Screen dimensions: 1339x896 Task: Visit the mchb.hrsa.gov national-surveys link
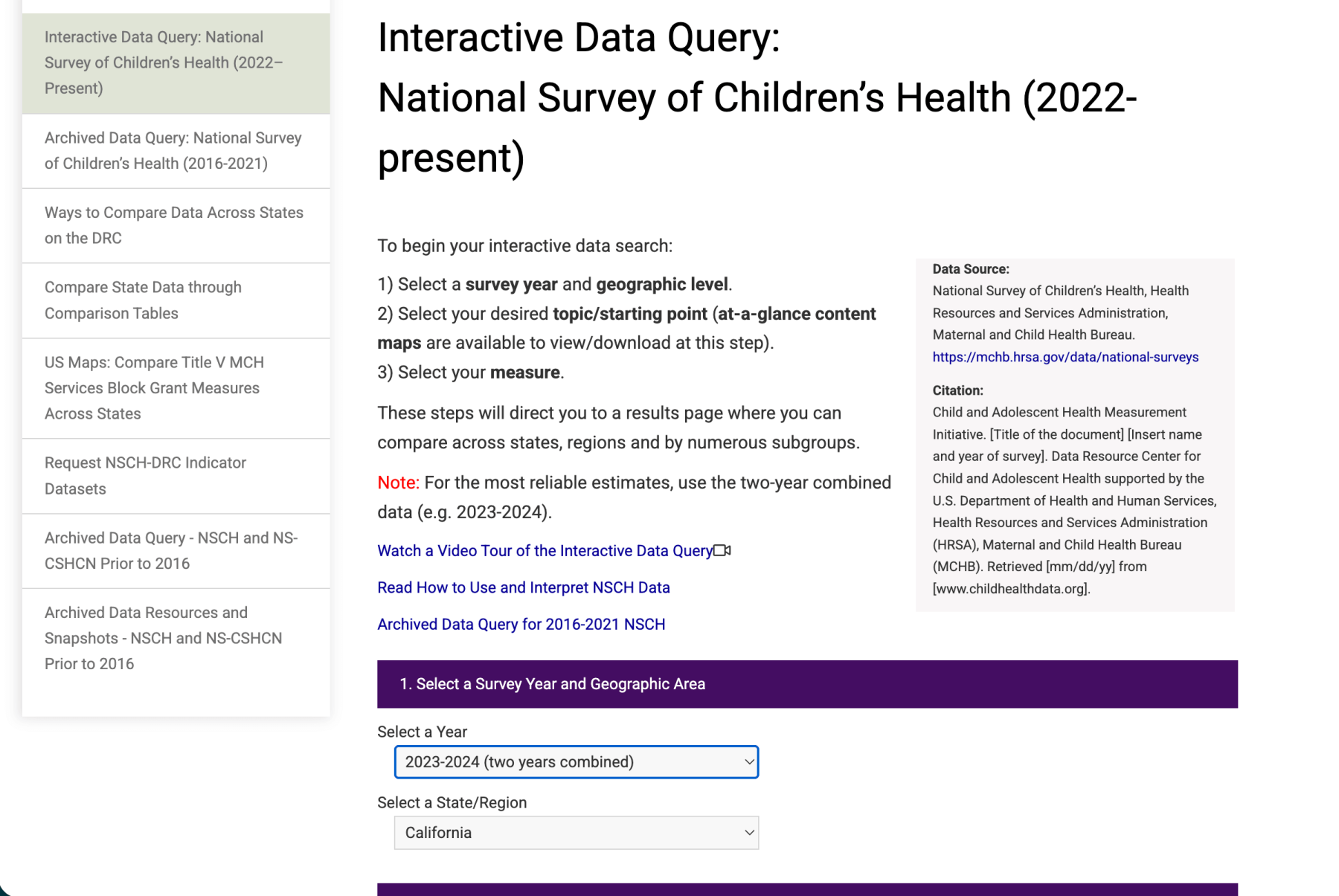click(x=1065, y=357)
